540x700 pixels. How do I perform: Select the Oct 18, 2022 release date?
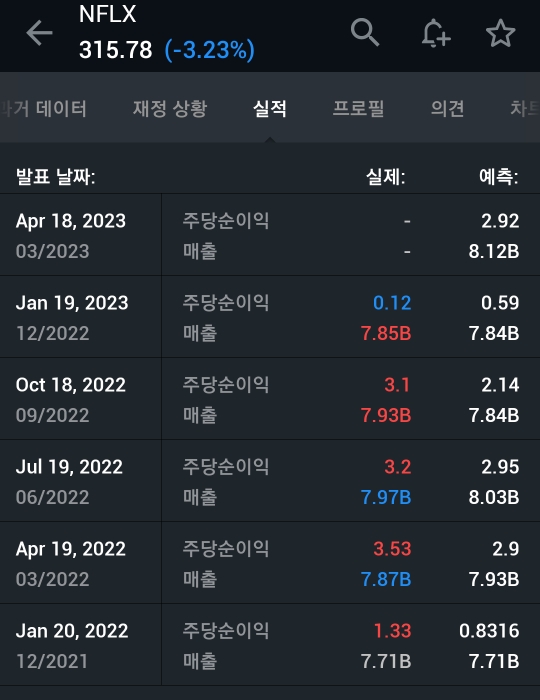[71, 385]
